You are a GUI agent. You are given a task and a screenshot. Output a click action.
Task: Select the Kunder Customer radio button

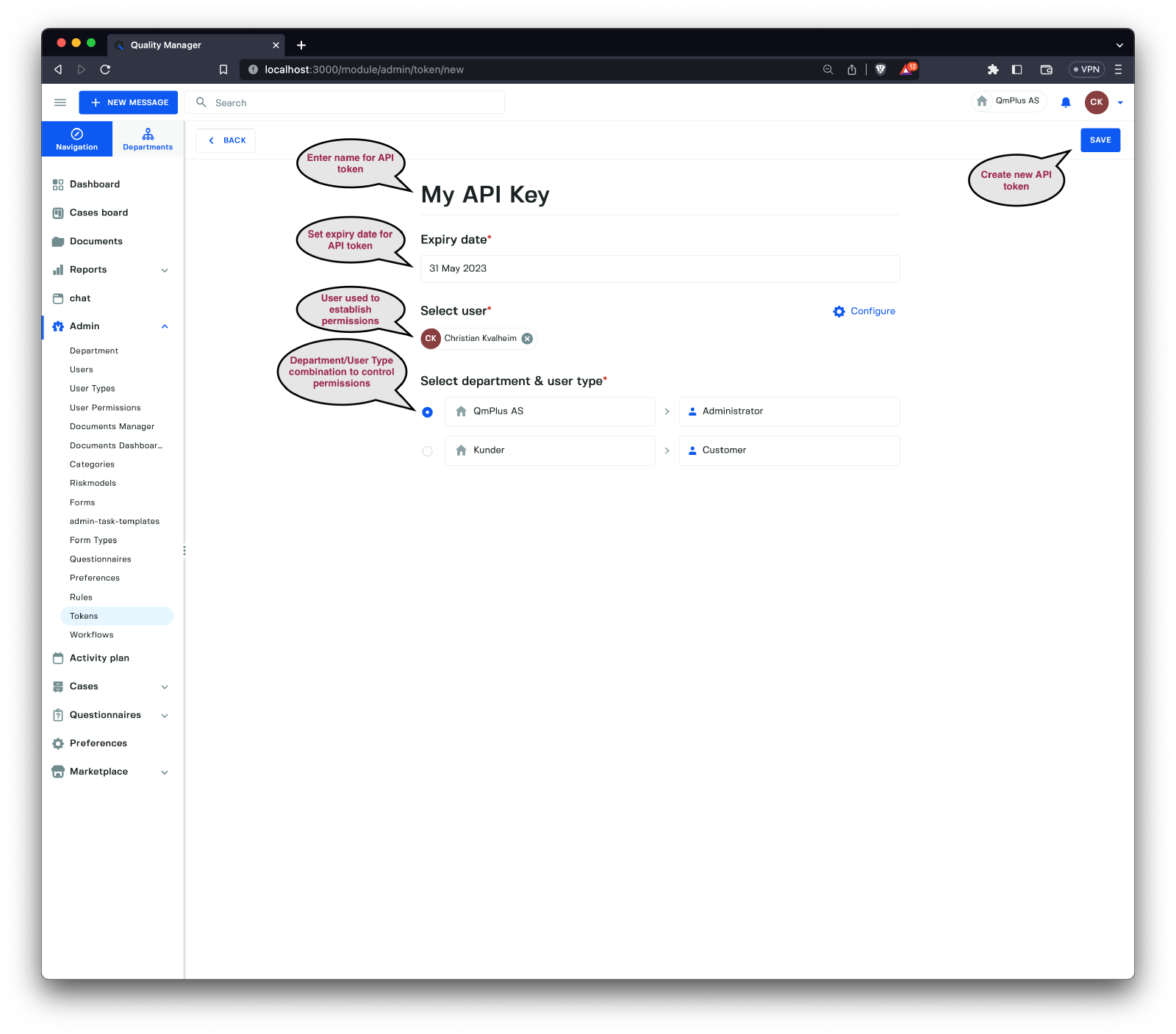(x=428, y=451)
